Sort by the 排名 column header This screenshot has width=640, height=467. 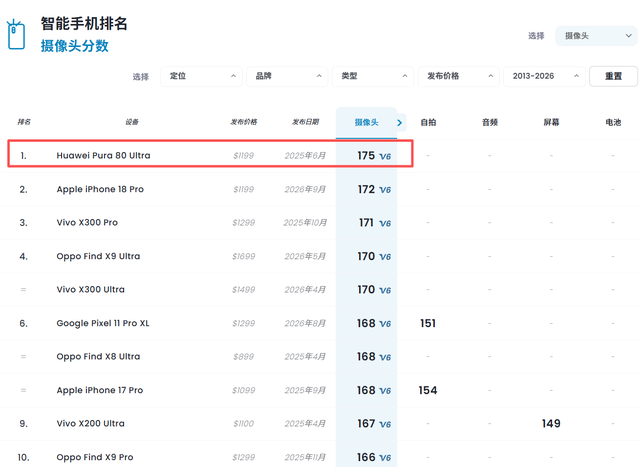pyautogui.click(x=24, y=122)
